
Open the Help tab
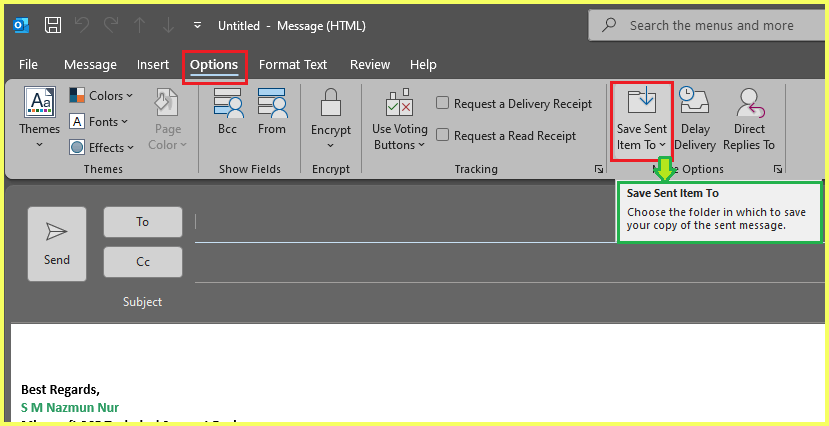[x=423, y=64]
